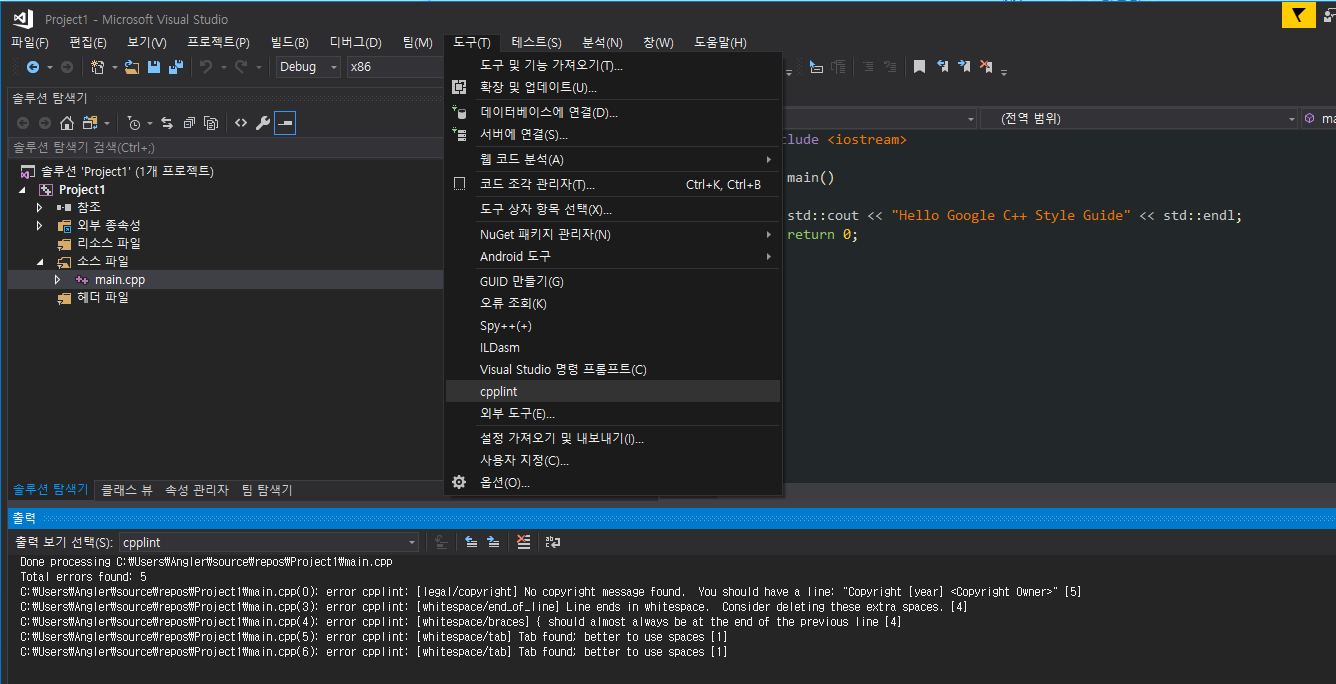The width and height of the screenshot is (1336, 684).
Task: Select the 리소스 파일 folder
Action: pyautogui.click(x=108, y=243)
